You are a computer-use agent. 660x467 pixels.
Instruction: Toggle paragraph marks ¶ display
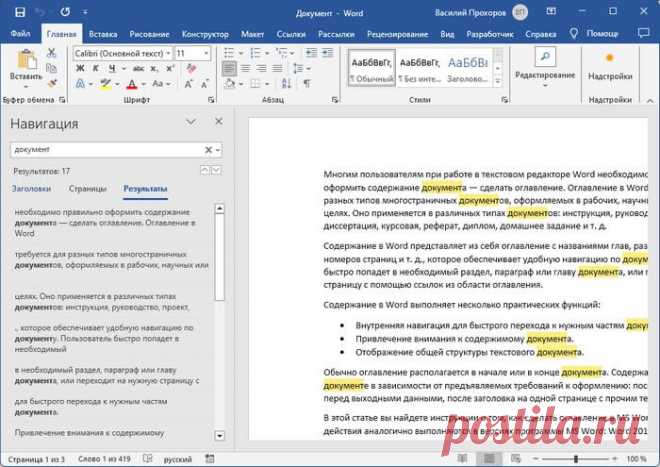pos(307,84)
